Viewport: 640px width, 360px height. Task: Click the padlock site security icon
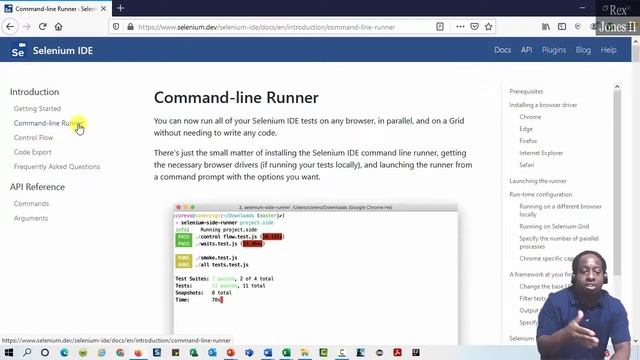tap(130, 27)
